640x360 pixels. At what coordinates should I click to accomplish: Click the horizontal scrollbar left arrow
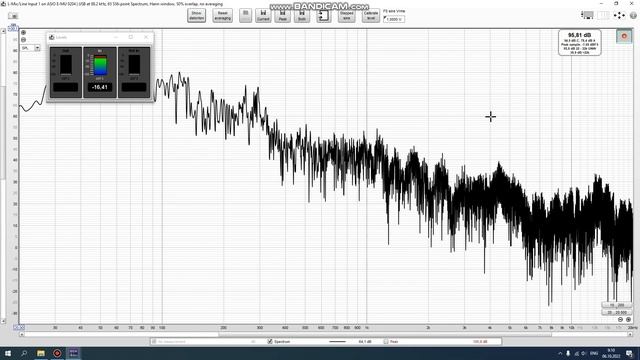pyautogui.click(x=22, y=334)
